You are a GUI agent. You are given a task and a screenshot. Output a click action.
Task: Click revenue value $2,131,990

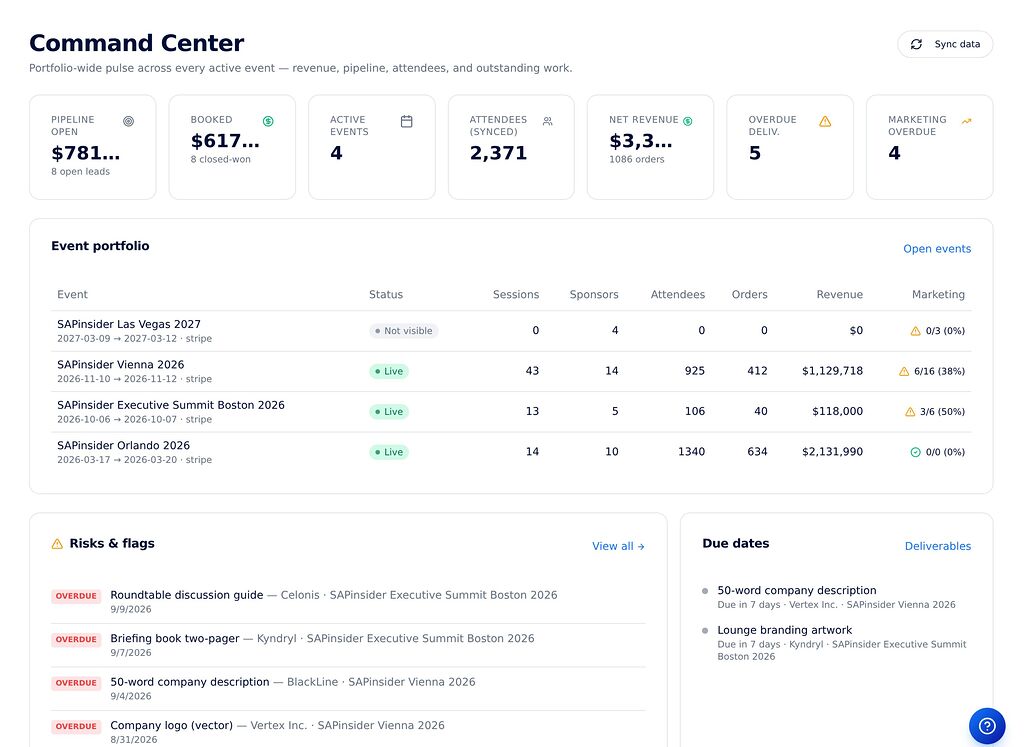click(x=832, y=452)
